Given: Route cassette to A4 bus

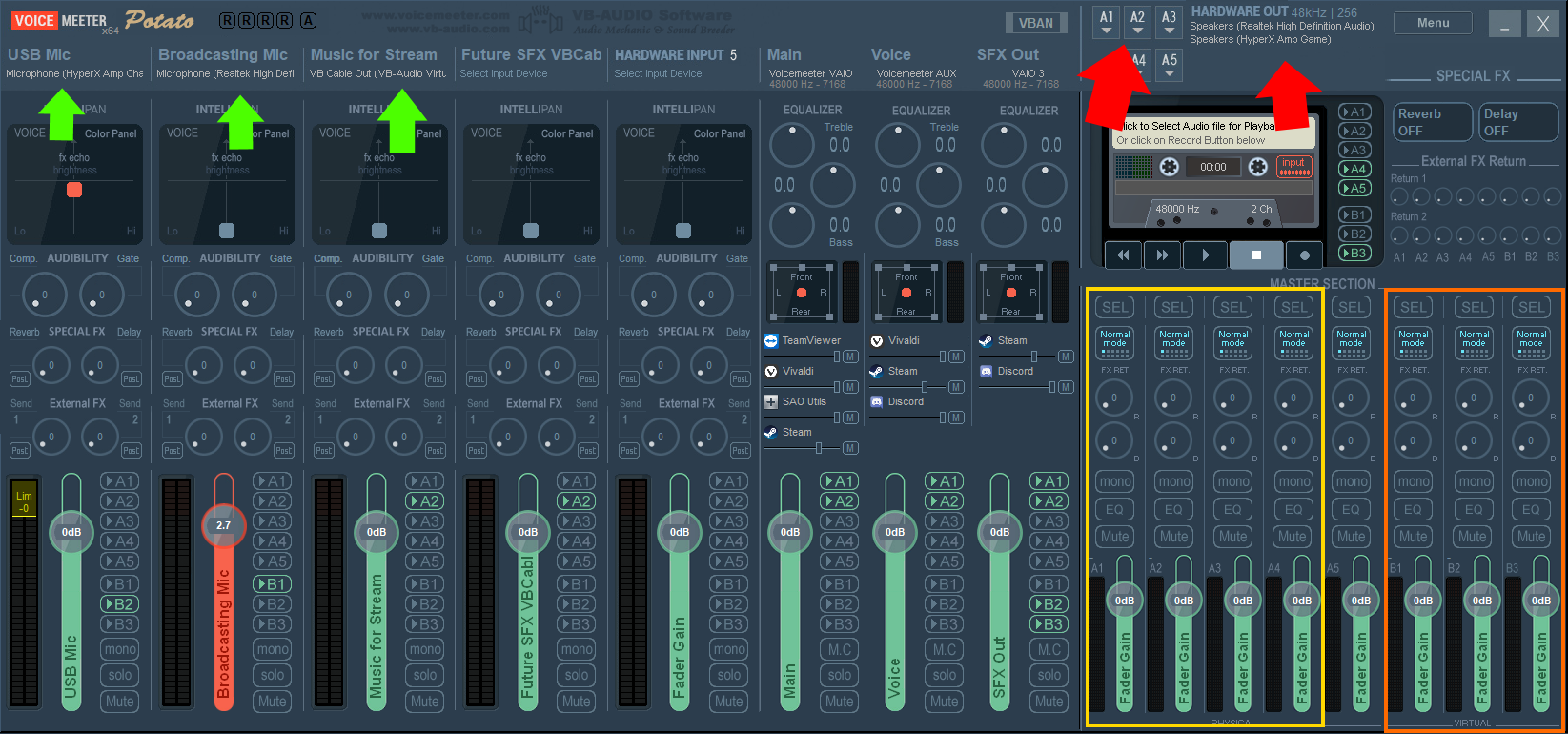Looking at the screenshot, I should 1354,169.
